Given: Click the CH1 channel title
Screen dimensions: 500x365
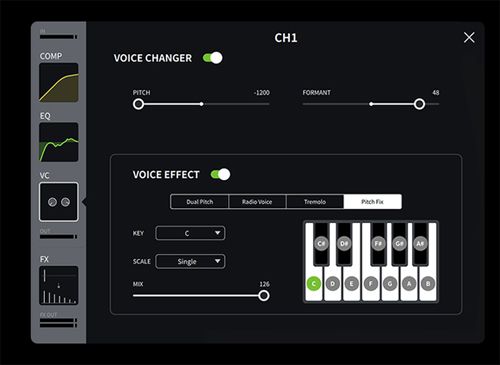Looking at the screenshot, I should coord(286,38).
